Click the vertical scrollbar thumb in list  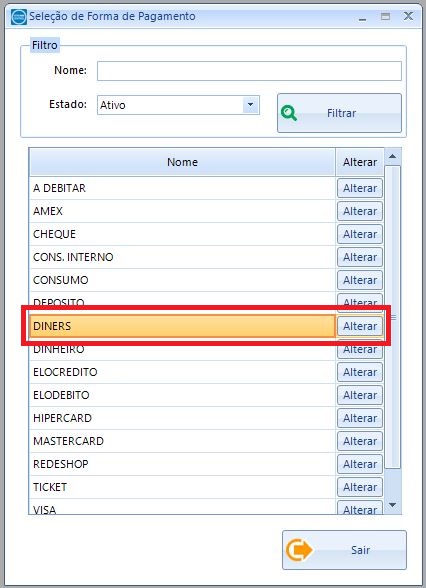[x=393, y=317]
